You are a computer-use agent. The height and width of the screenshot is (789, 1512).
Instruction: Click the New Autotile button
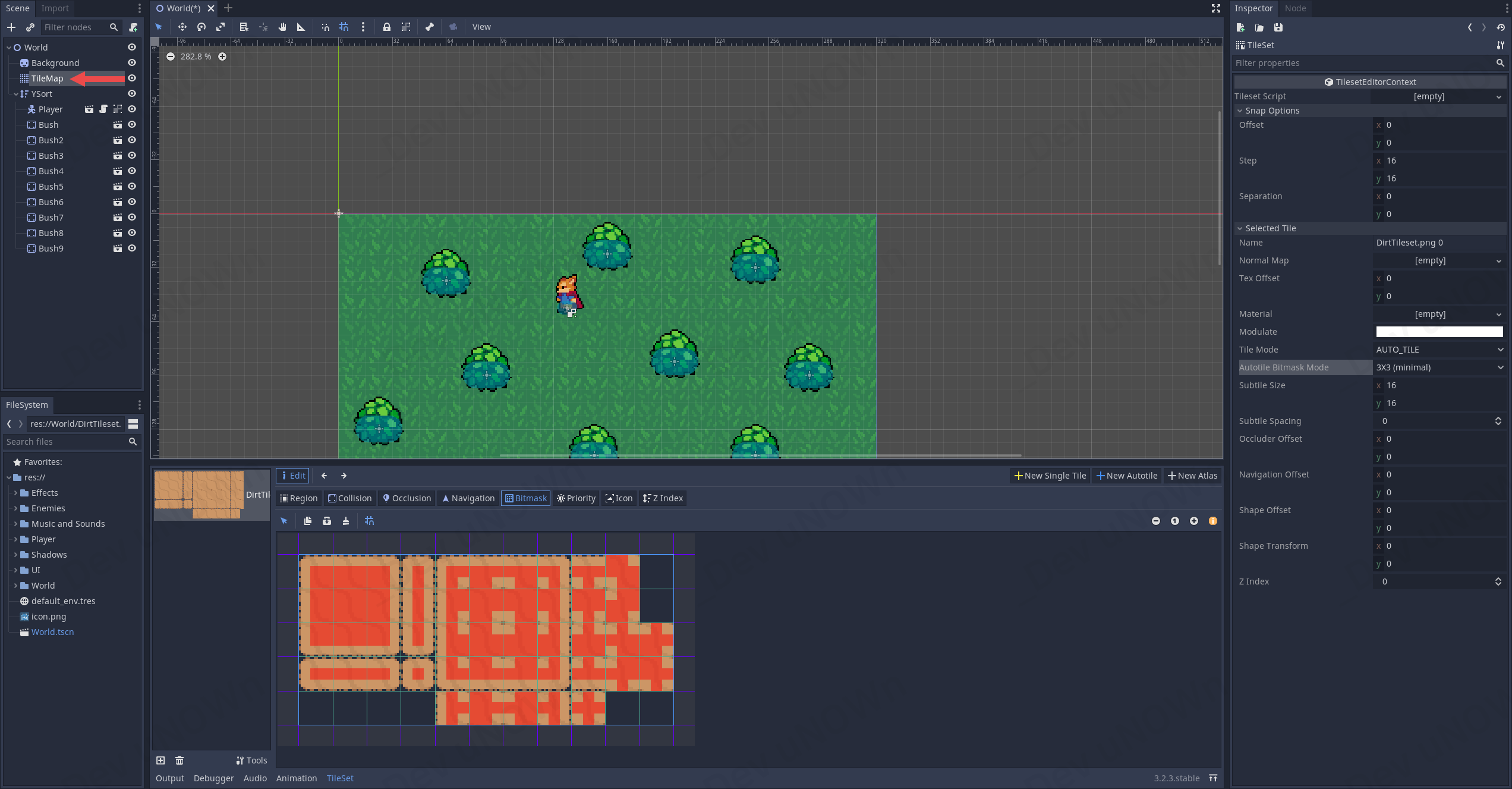click(x=1127, y=476)
